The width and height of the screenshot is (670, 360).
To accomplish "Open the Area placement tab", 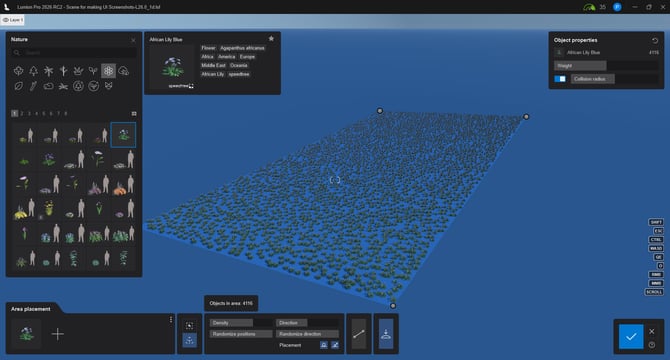I will [x=31, y=309].
